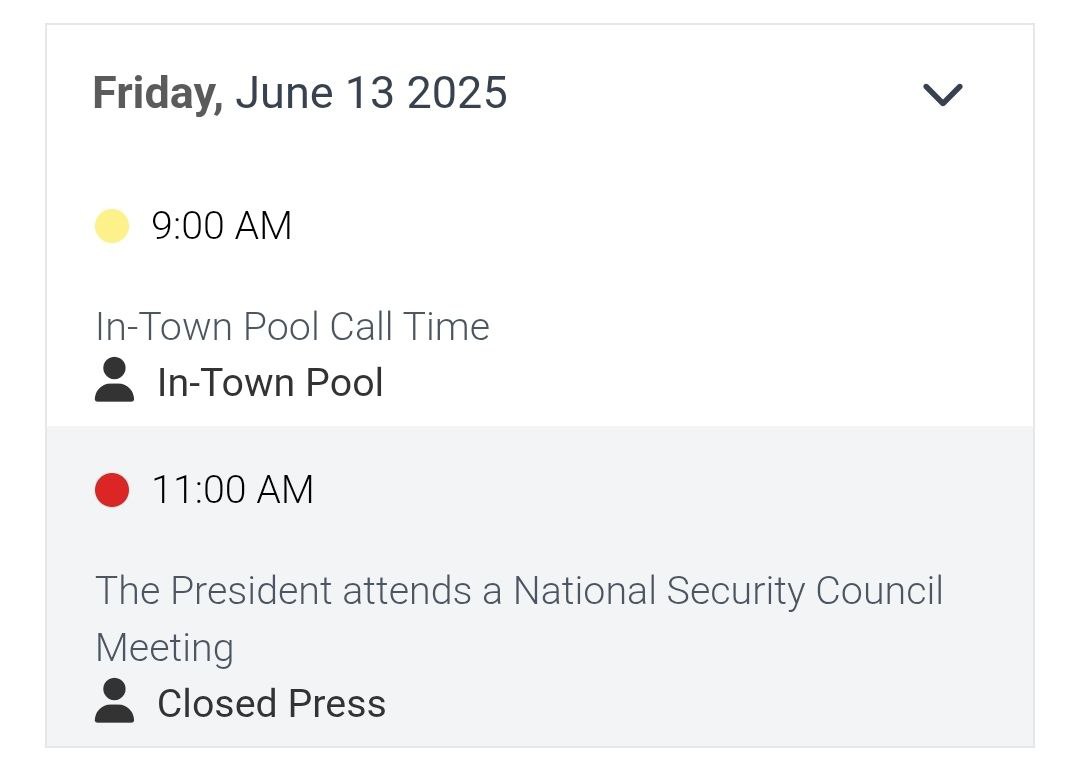Collapse the Friday schedule using the chevron

(942, 94)
